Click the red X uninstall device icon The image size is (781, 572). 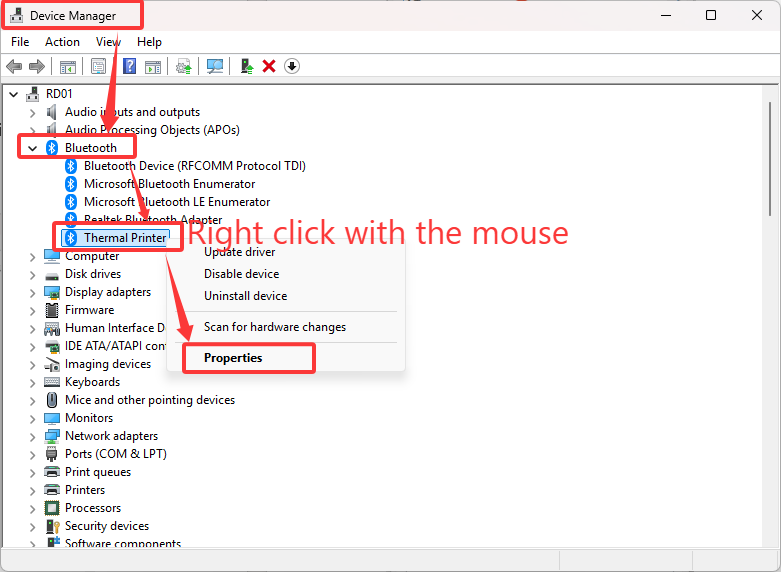(269, 66)
